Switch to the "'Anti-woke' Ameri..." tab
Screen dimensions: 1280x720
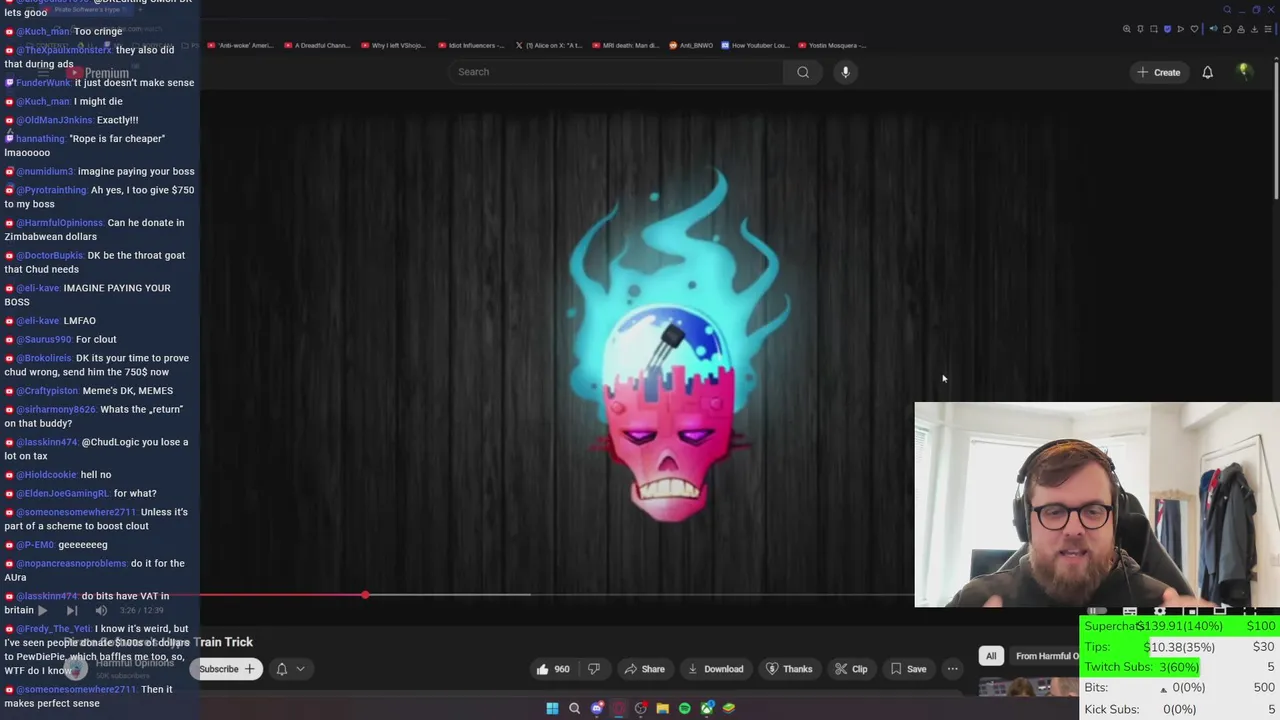(x=240, y=45)
